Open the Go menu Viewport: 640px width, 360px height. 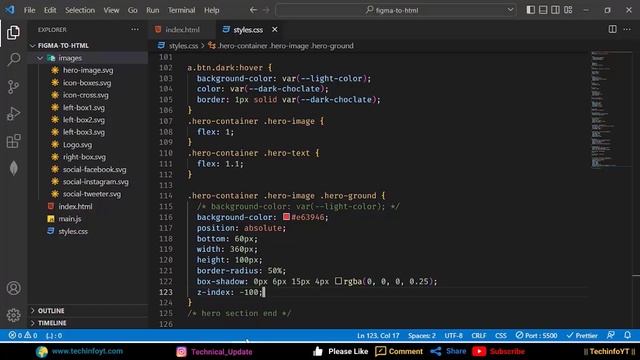click(132, 10)
